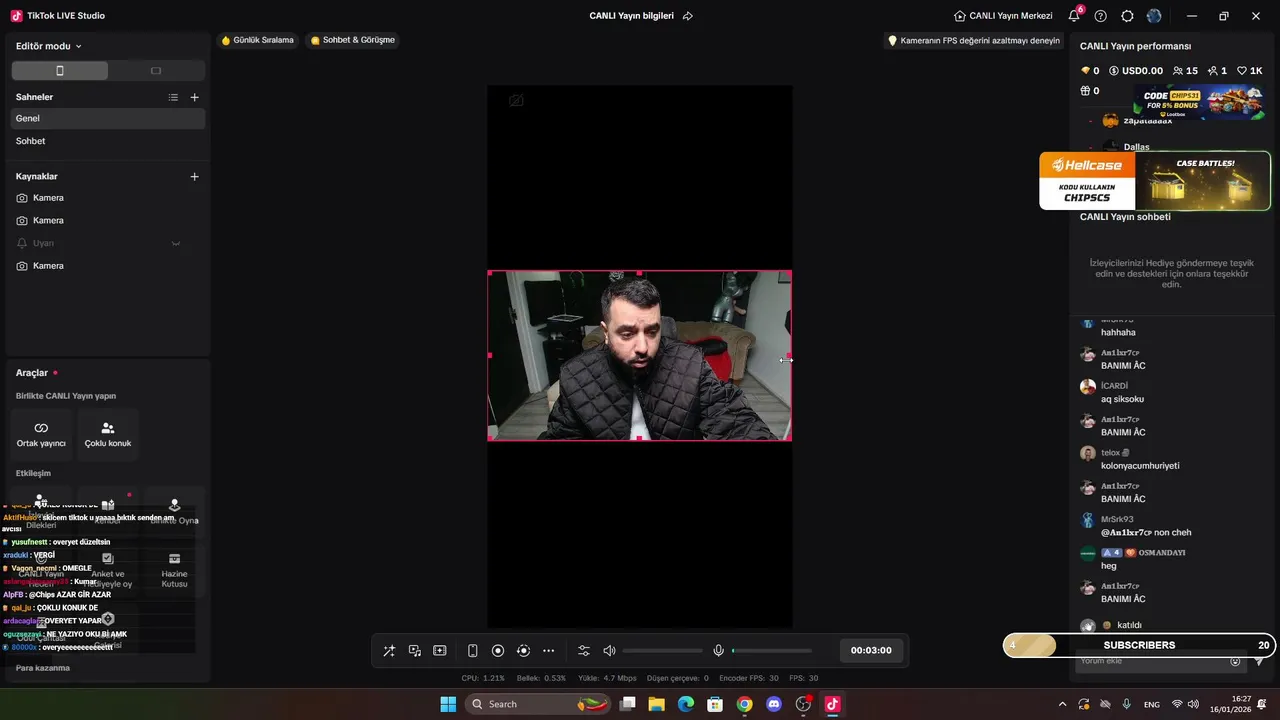Click the taskbar Search box
The height and width of the screenshot is (720, 1280).
click(x=538, y=704)
